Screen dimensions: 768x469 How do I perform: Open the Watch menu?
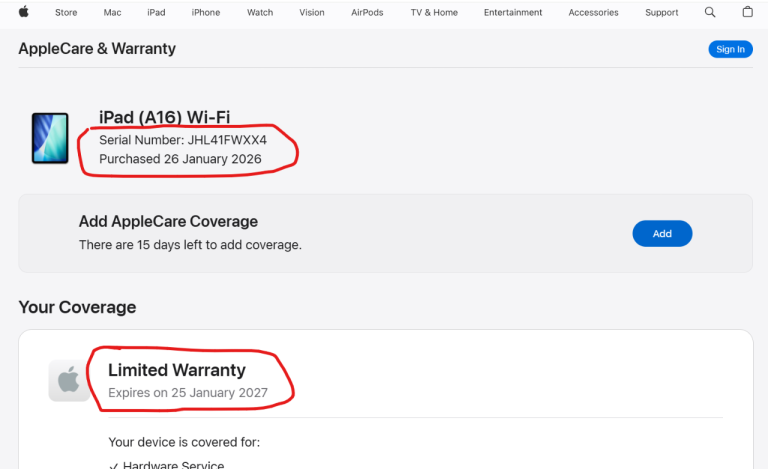coord(260,13)
